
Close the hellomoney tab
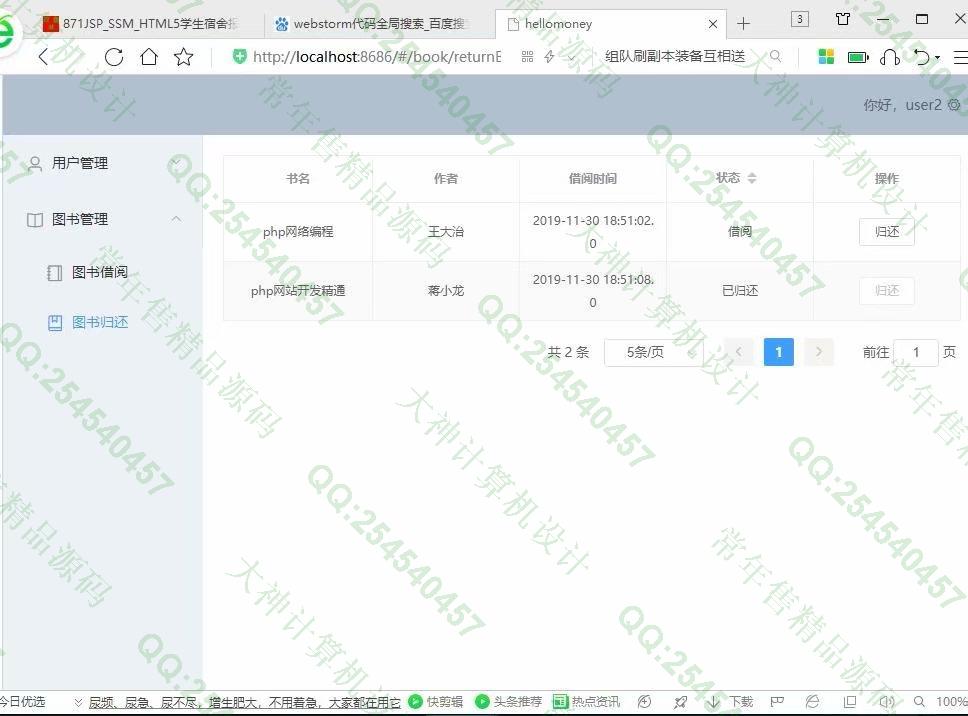pyautogui.click(x=713, y=24)
